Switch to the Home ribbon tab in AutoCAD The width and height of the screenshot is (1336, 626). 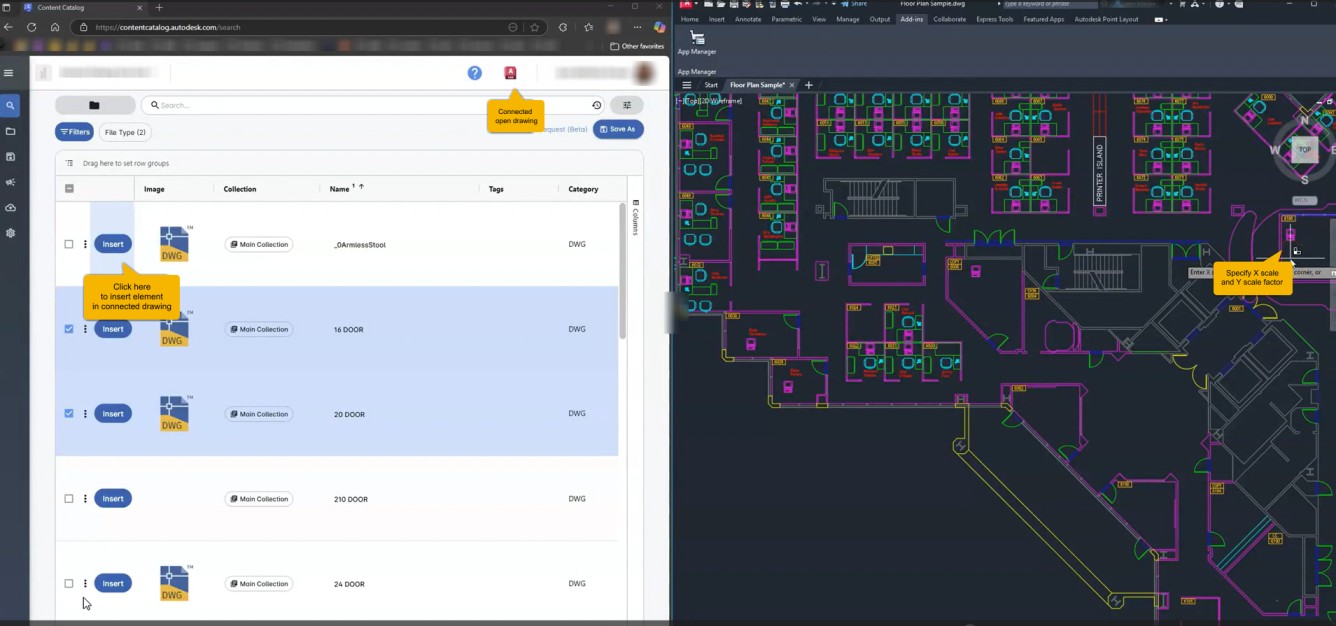(690, 19)
